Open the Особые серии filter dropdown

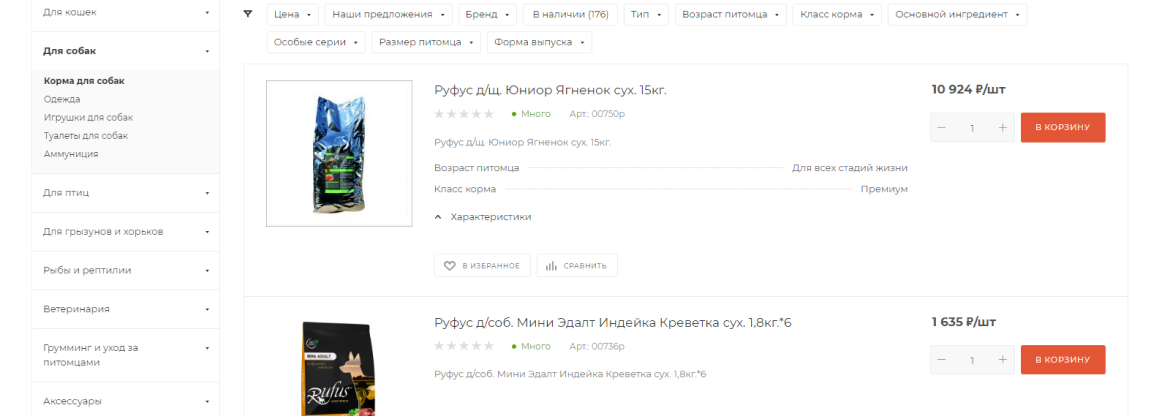pyautogui.click(x=316, y=42)
